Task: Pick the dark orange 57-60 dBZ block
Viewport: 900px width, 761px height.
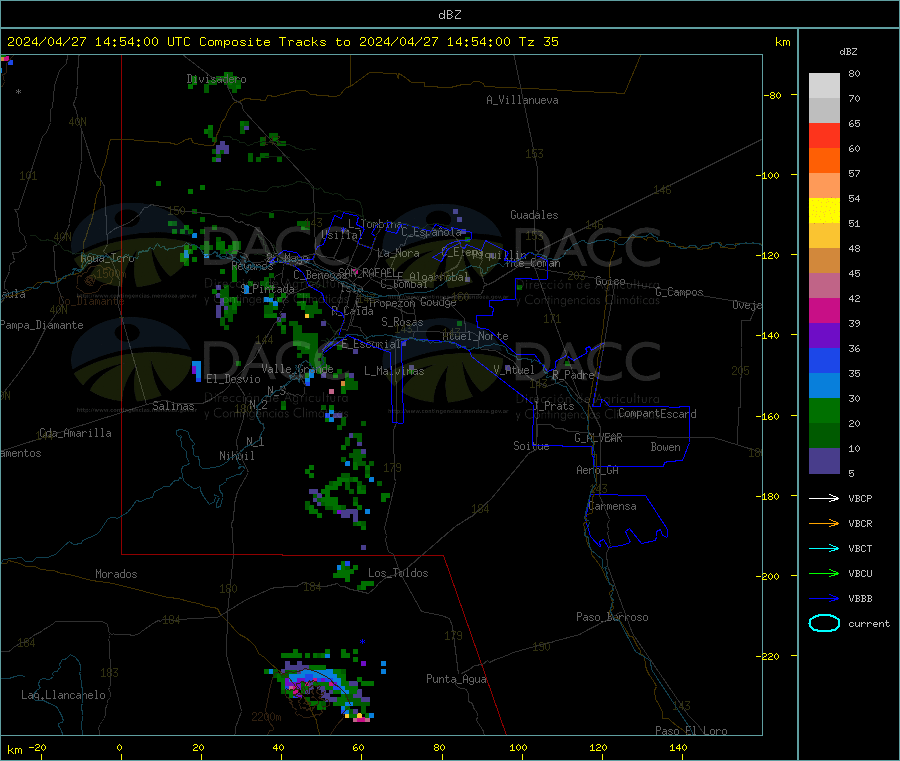Action: pyautogui.click(x=824, y=161)
